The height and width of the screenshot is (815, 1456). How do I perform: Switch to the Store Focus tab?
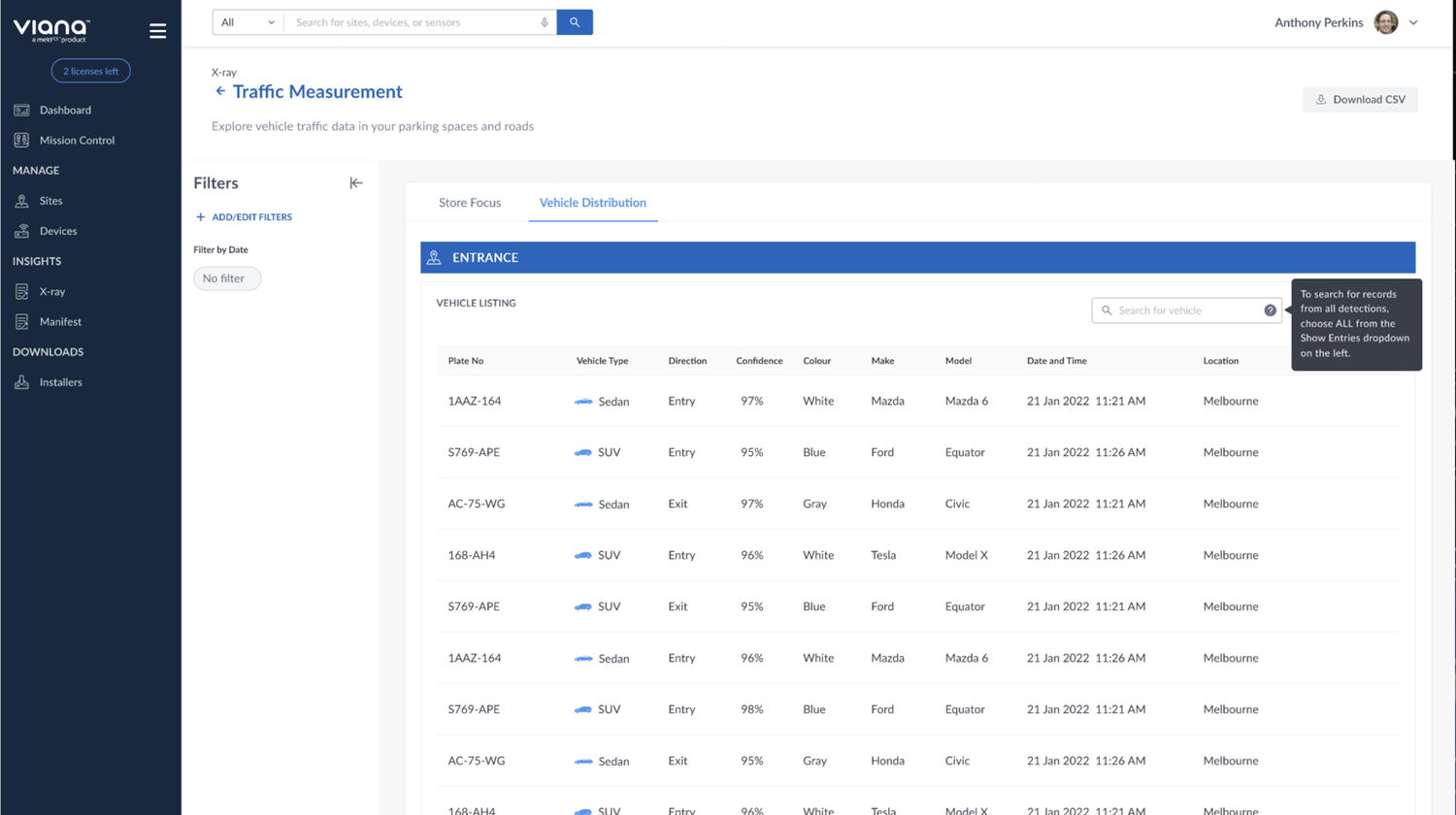point(470,203)
